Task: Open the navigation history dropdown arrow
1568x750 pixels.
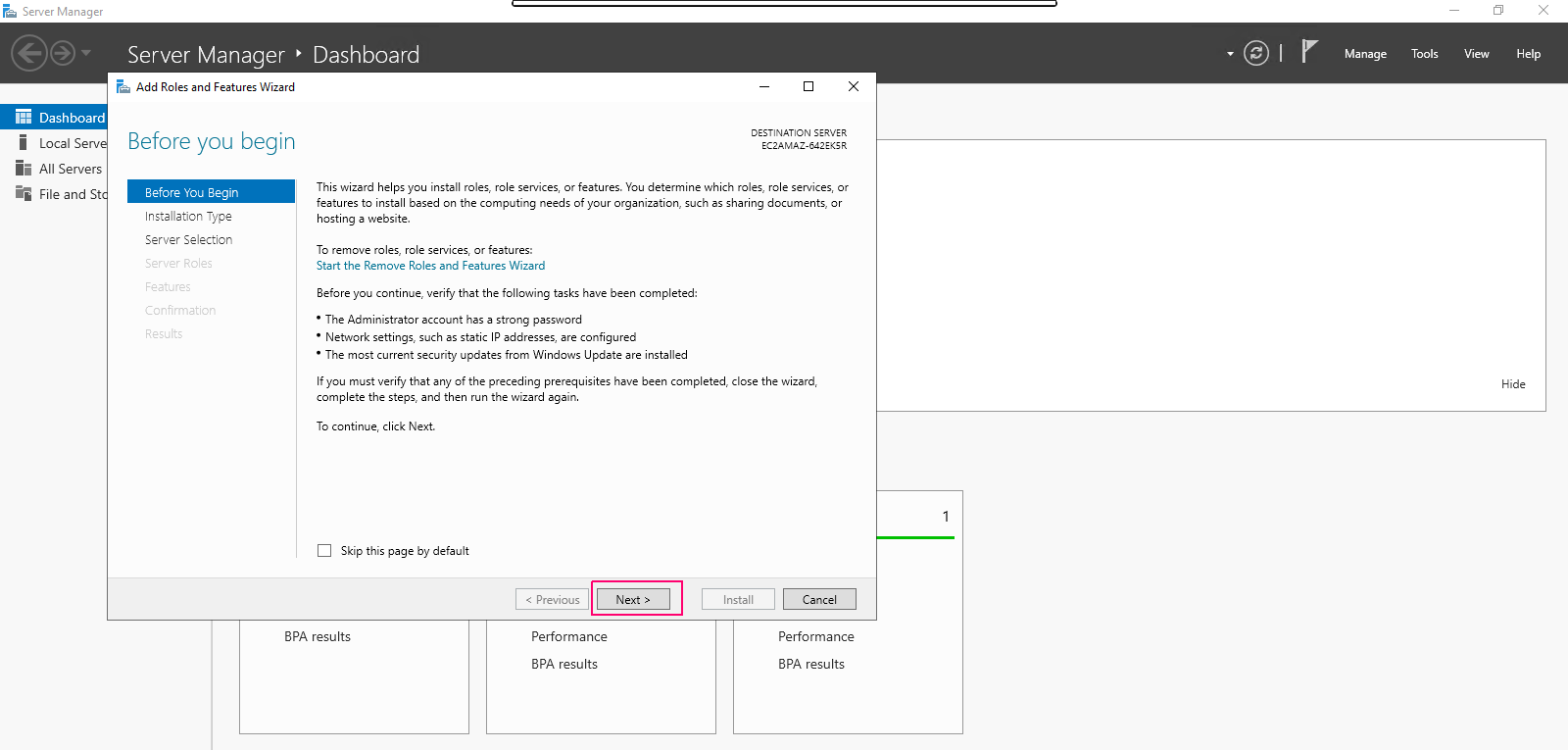Action: pyautogui.click(x=86, y=53)
